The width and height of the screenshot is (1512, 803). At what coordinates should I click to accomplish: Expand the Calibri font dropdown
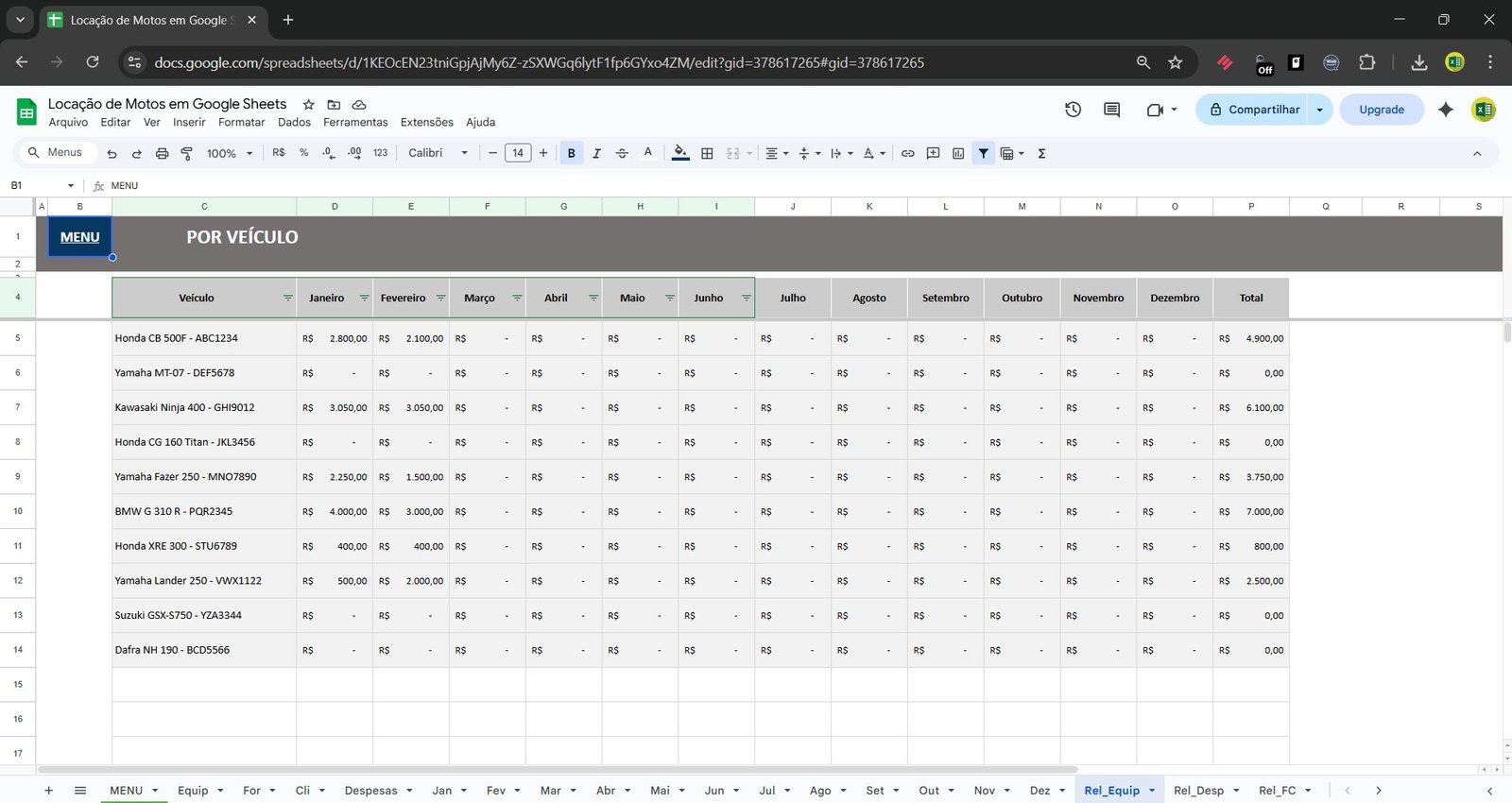tap(438, 153)
